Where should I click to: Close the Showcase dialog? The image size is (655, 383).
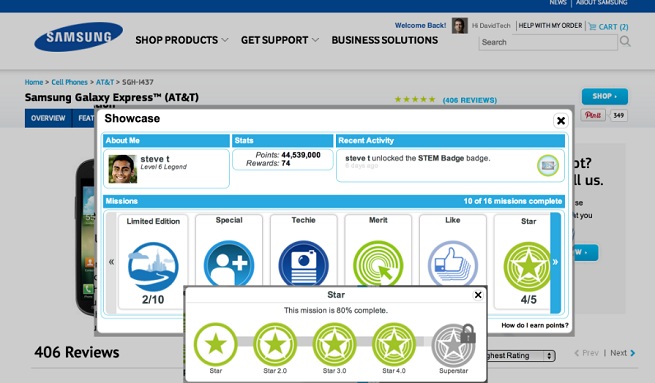pos(561,121)
